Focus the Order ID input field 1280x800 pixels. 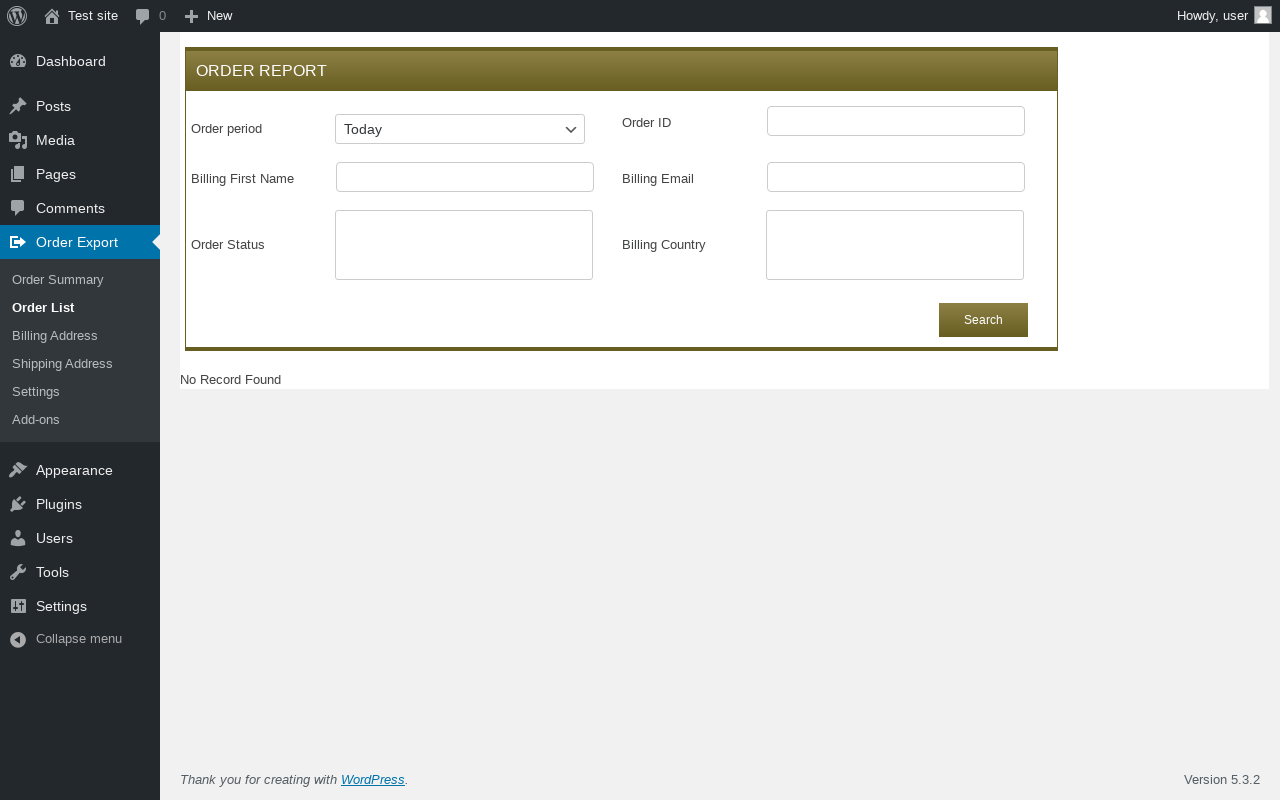tap(896, 121)
